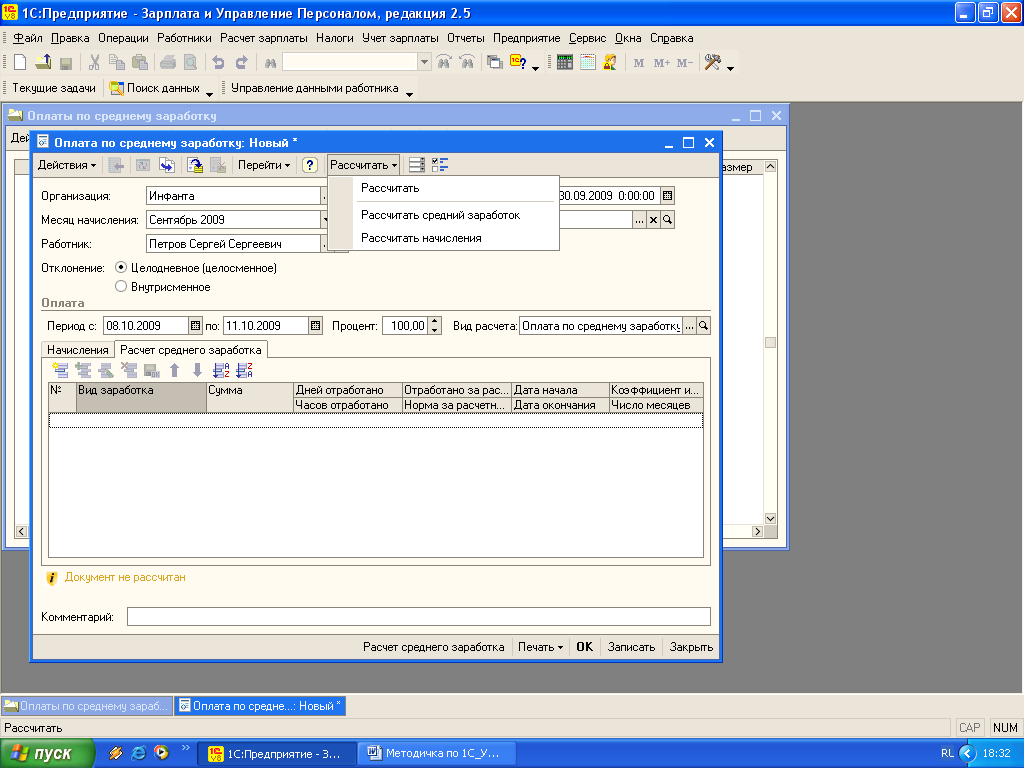Click the Cut scissors icon
1024x768 pixels.
94,62
